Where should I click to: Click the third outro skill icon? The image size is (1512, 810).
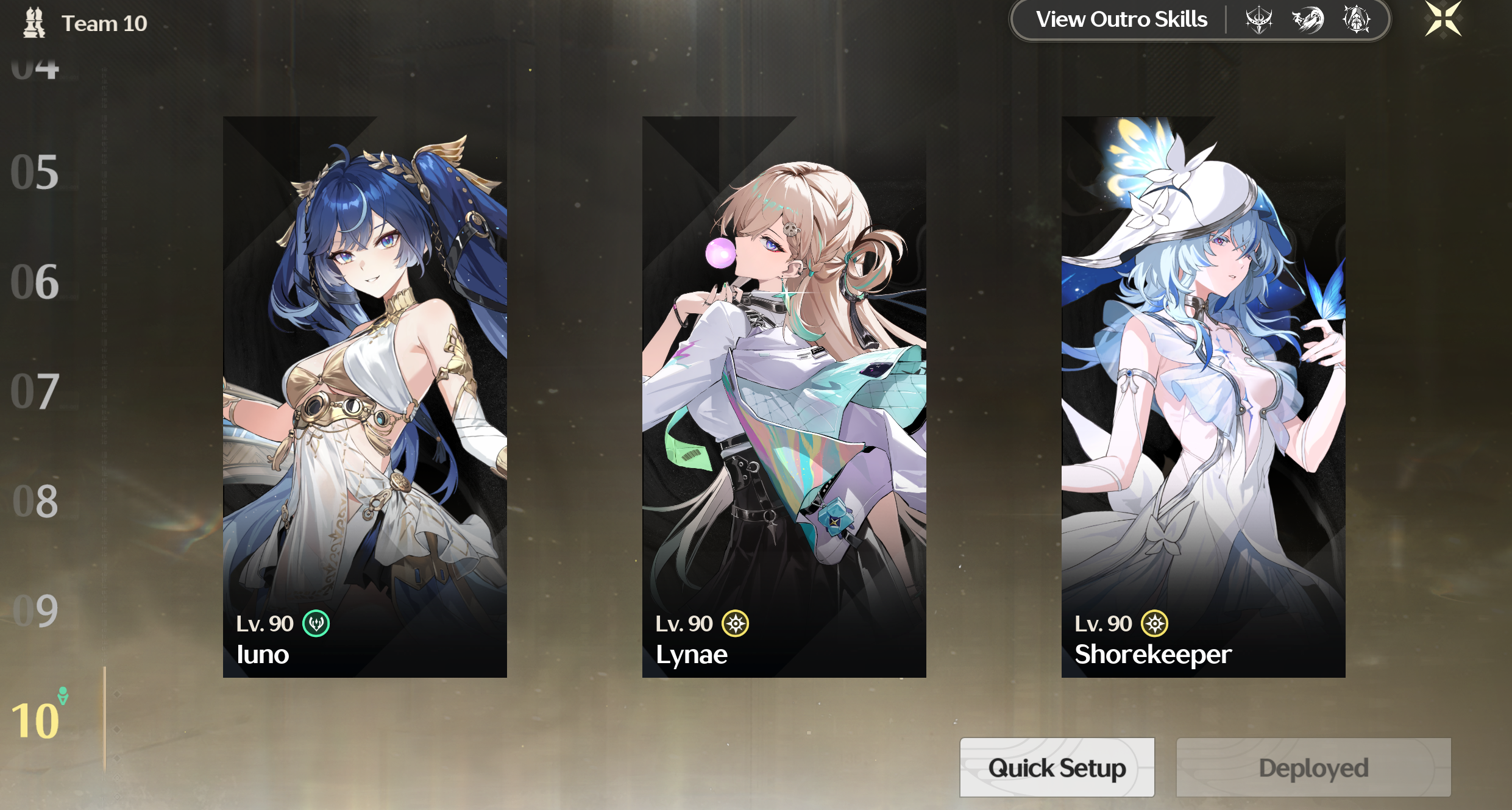1356,20
